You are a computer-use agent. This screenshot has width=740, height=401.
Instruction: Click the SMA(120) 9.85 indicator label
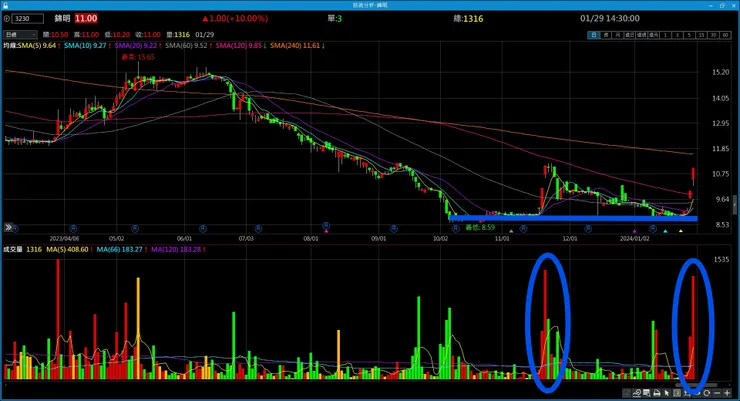238,46
